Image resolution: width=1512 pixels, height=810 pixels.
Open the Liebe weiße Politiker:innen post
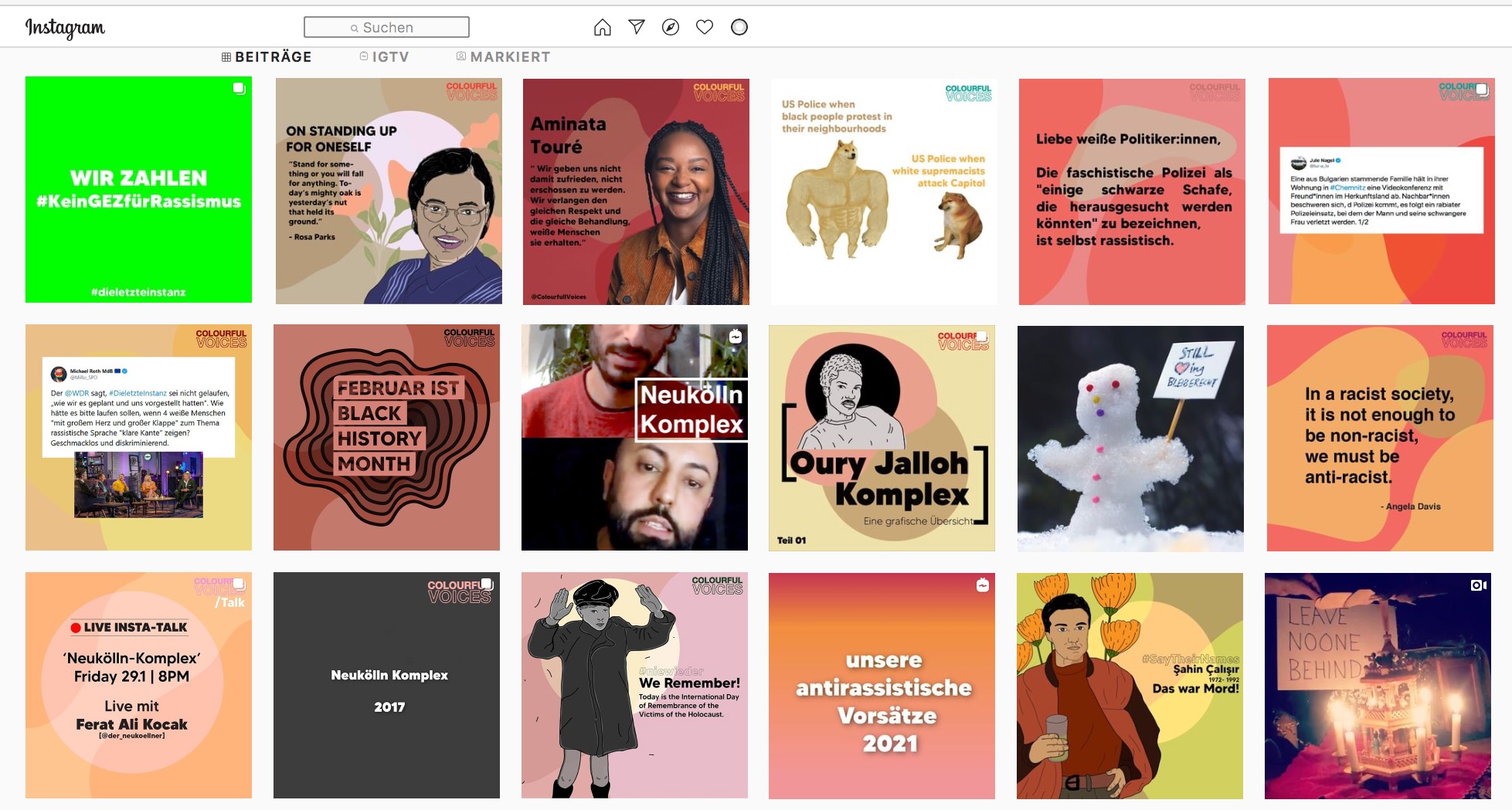[x=1132, y=191]
